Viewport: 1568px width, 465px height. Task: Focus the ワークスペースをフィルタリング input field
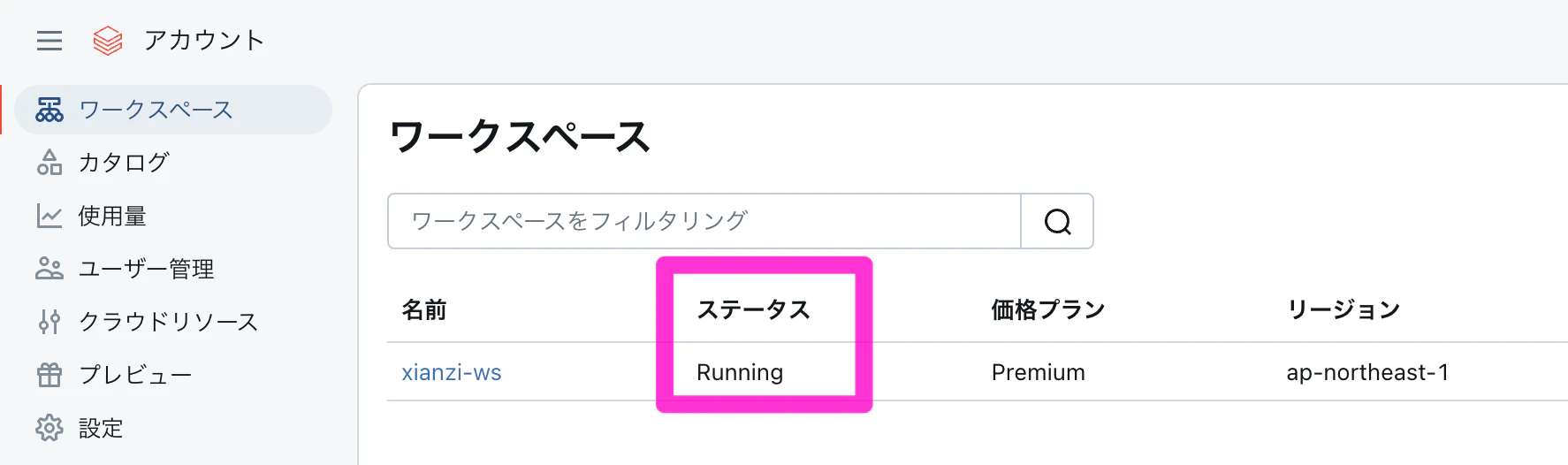point(704,221)
